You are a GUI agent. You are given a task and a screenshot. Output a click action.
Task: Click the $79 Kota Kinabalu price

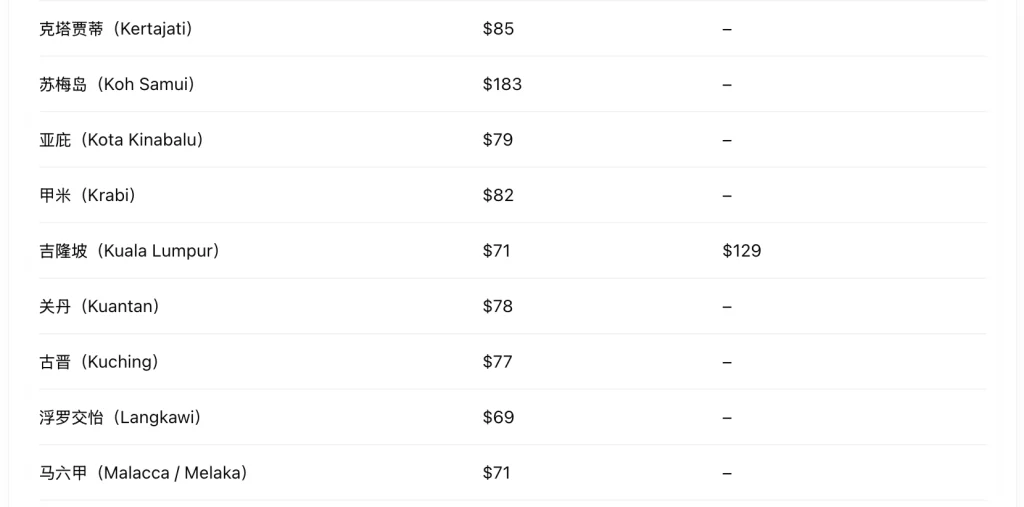coord(498,140)
